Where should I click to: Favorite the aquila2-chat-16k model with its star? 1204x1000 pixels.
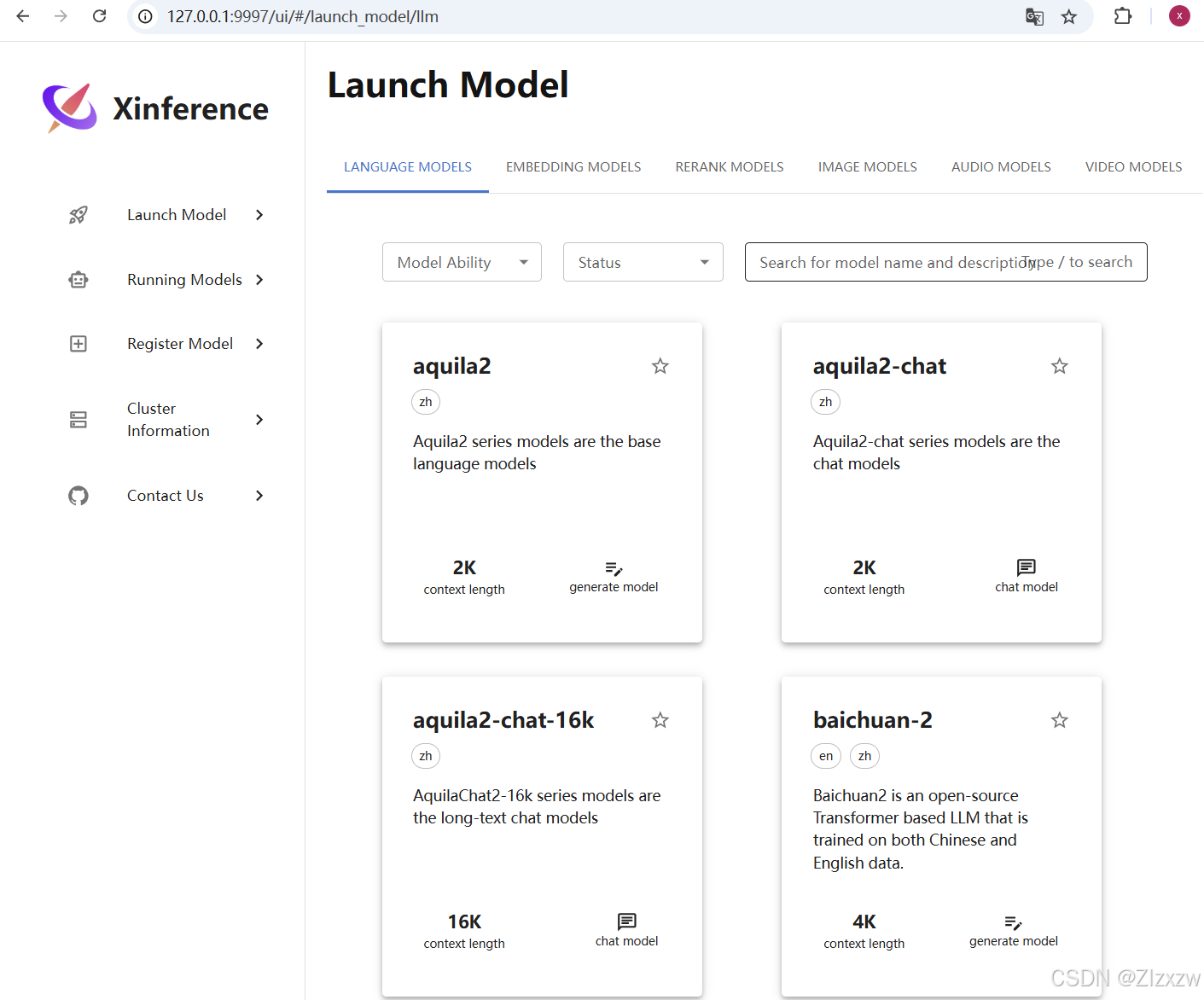click(x=660, y=720)
